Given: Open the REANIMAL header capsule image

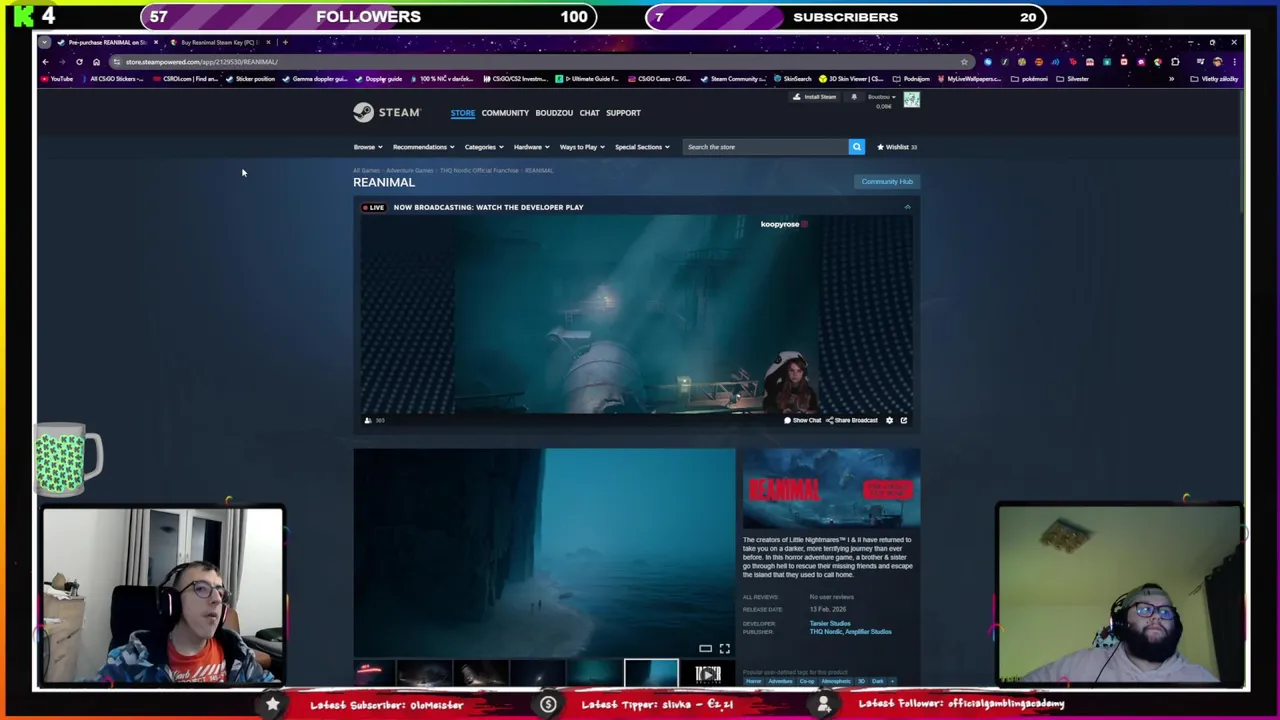Looking at the screenshot, I should (x=831, y=488).
